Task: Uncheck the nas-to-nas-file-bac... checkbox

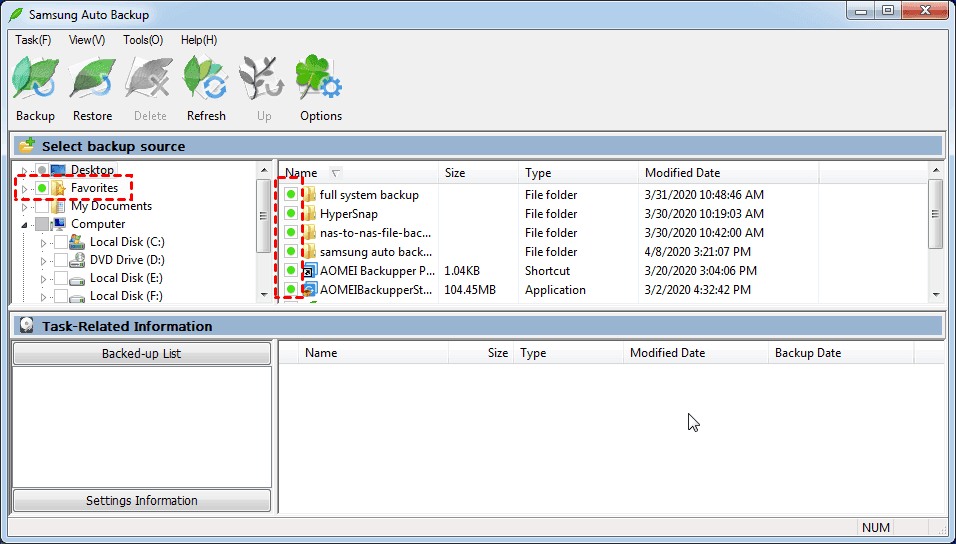Action: click(291, 233)
